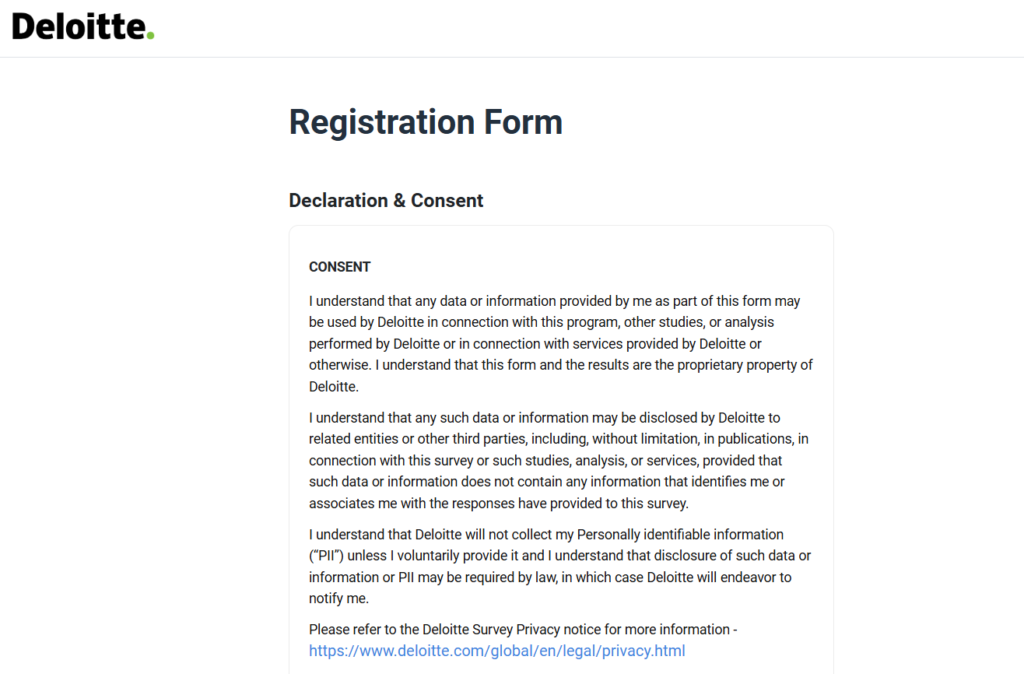This screenshot has width=1024, height=674.
Task: Click the paragraph about Personally identifiable information
Action: click(559, 566)
